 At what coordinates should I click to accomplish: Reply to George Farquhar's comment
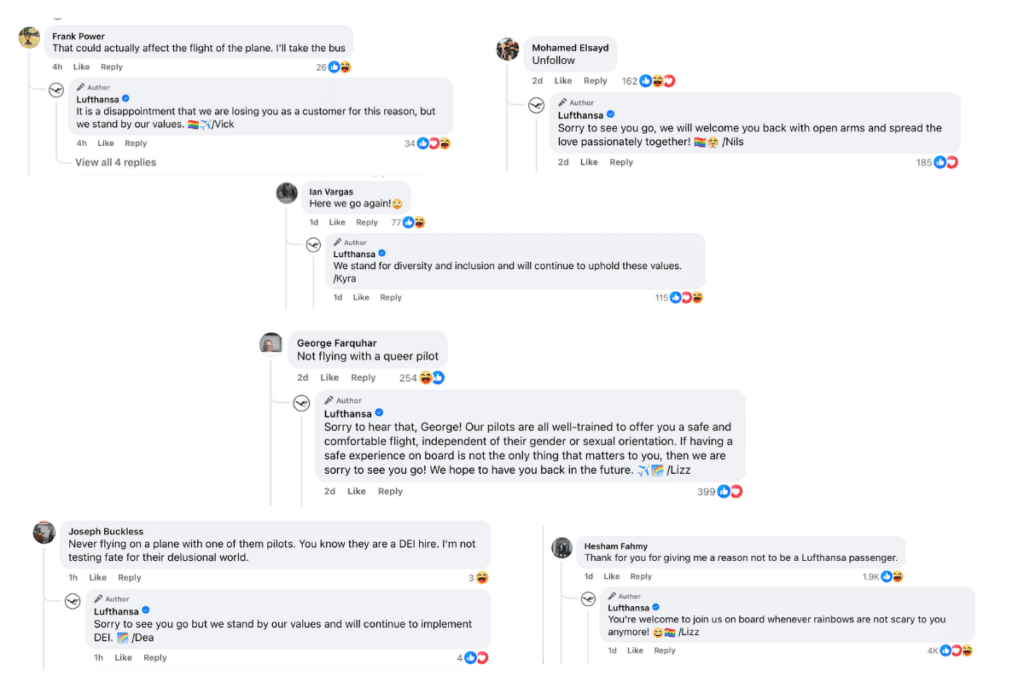click(x=363, y=378)
